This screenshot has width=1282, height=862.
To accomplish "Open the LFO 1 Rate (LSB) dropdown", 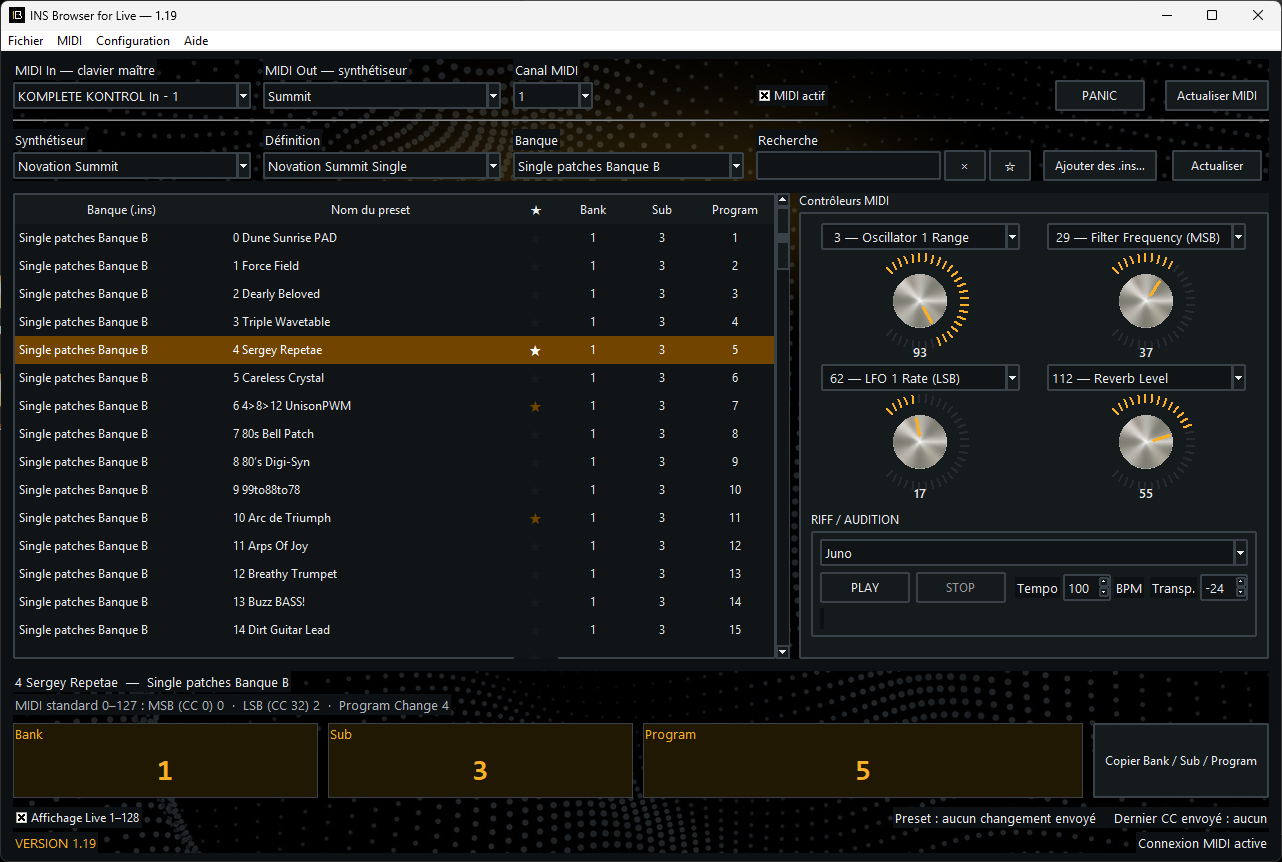I will point(920,378).
